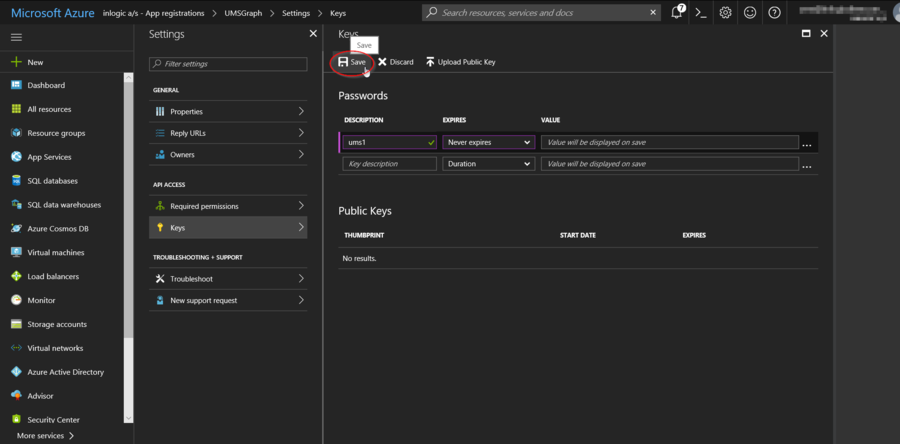This screenshot has width=900, height=444.
Task: Click the Key description input field
Action: click(389, 163)
